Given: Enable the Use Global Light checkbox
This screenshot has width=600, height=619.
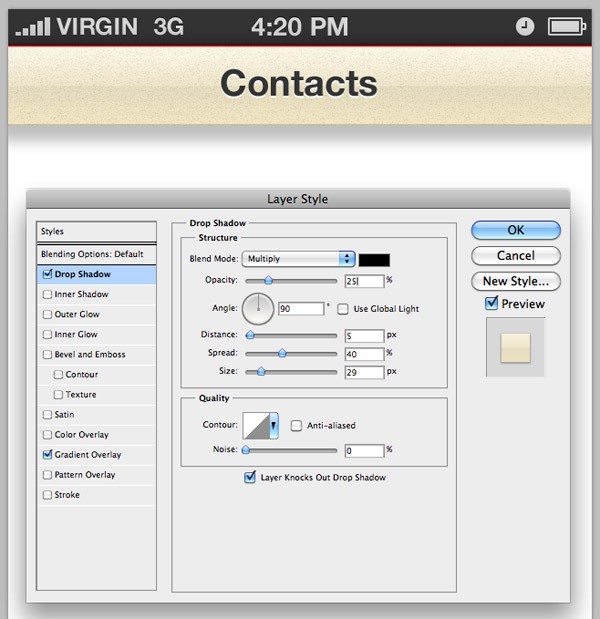Looking at the screenshot, I should point(343,309).
